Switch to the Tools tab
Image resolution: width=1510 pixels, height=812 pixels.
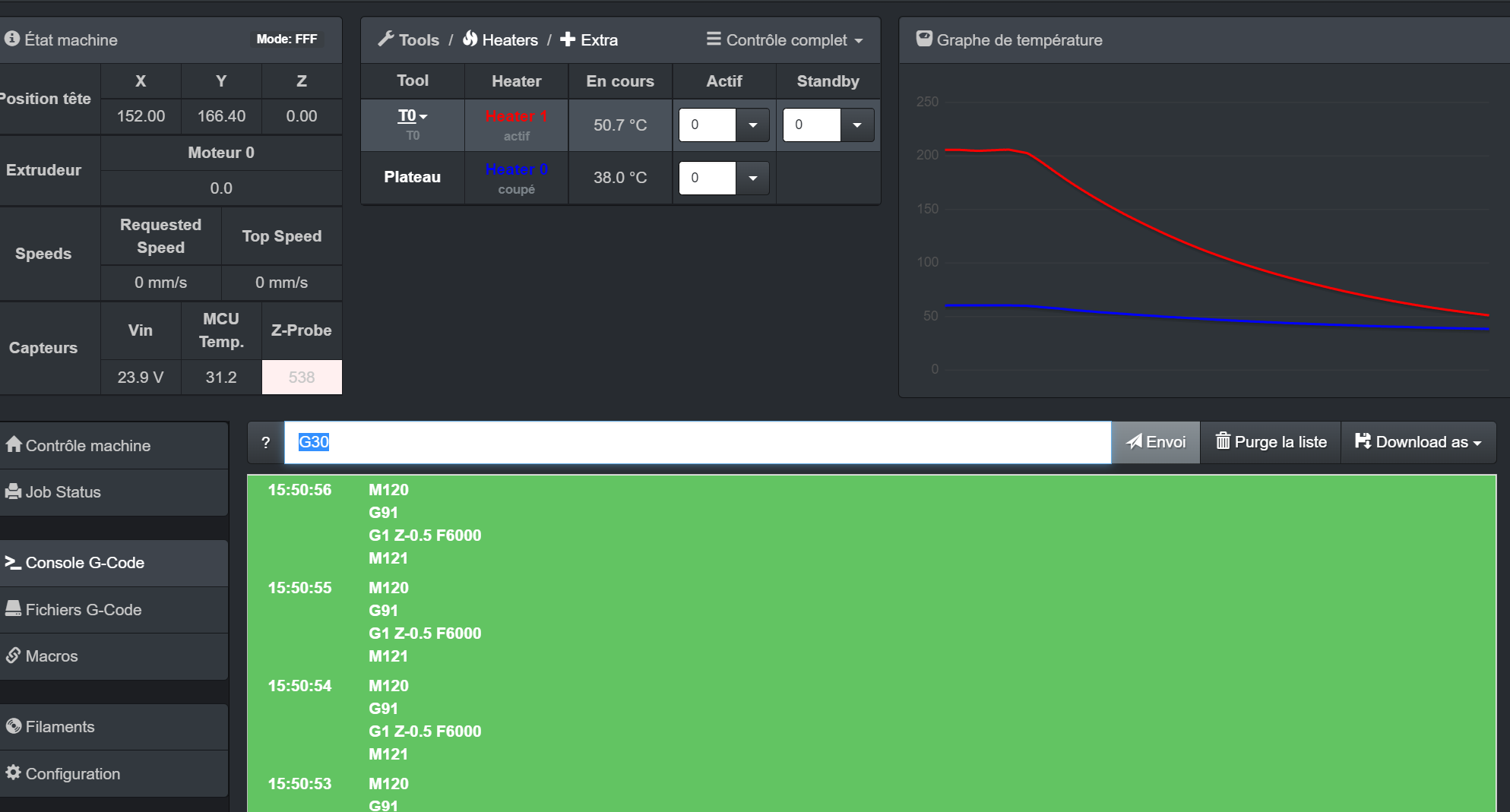point(409,39)
